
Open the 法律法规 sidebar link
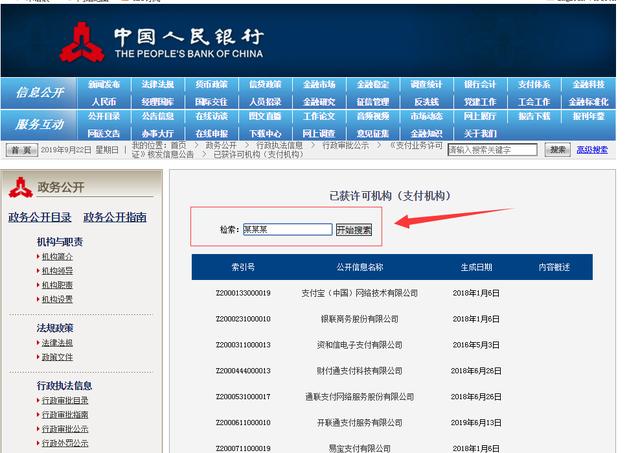point(57,343)
